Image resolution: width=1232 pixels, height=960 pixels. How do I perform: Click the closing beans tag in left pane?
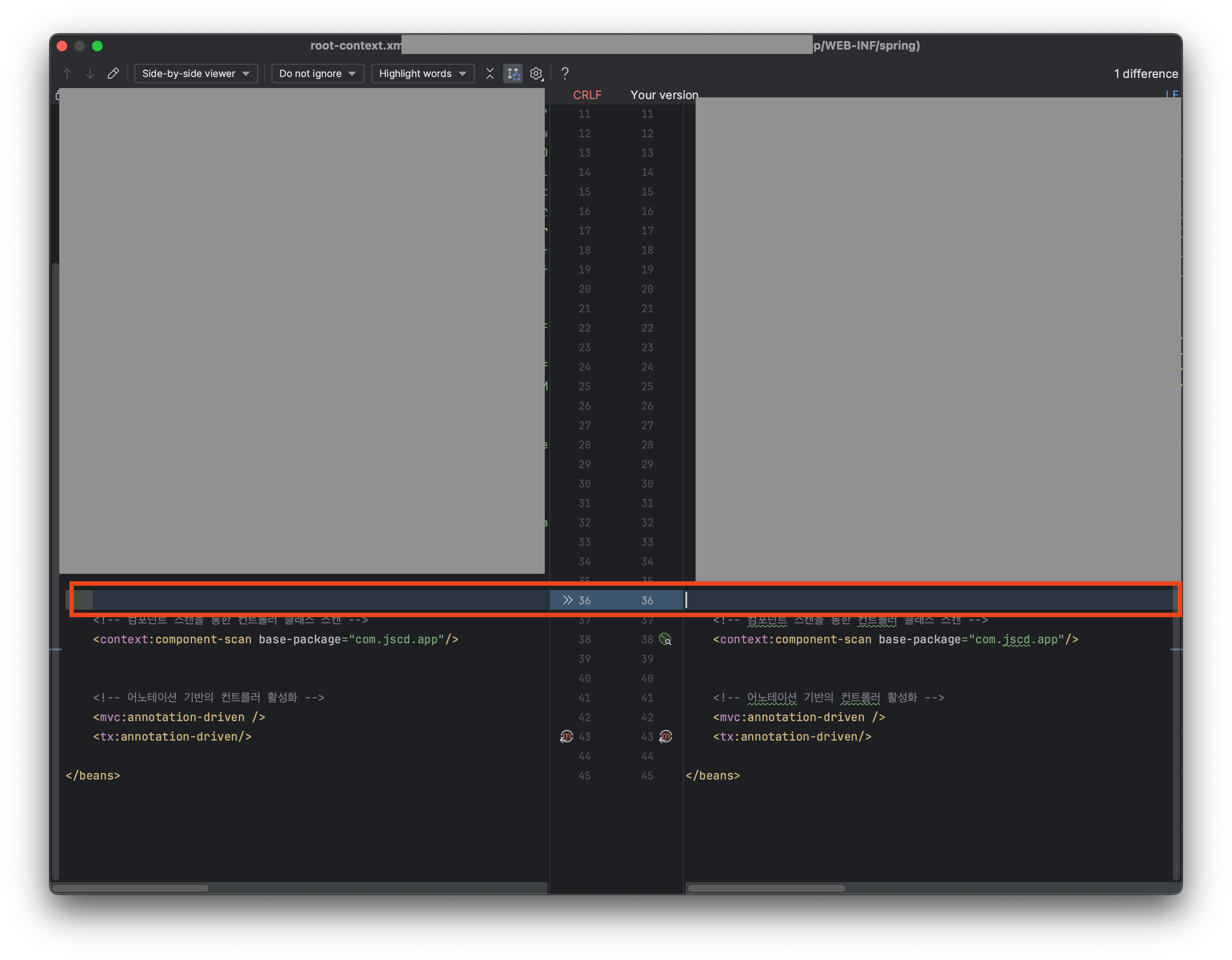click(93, 776)
